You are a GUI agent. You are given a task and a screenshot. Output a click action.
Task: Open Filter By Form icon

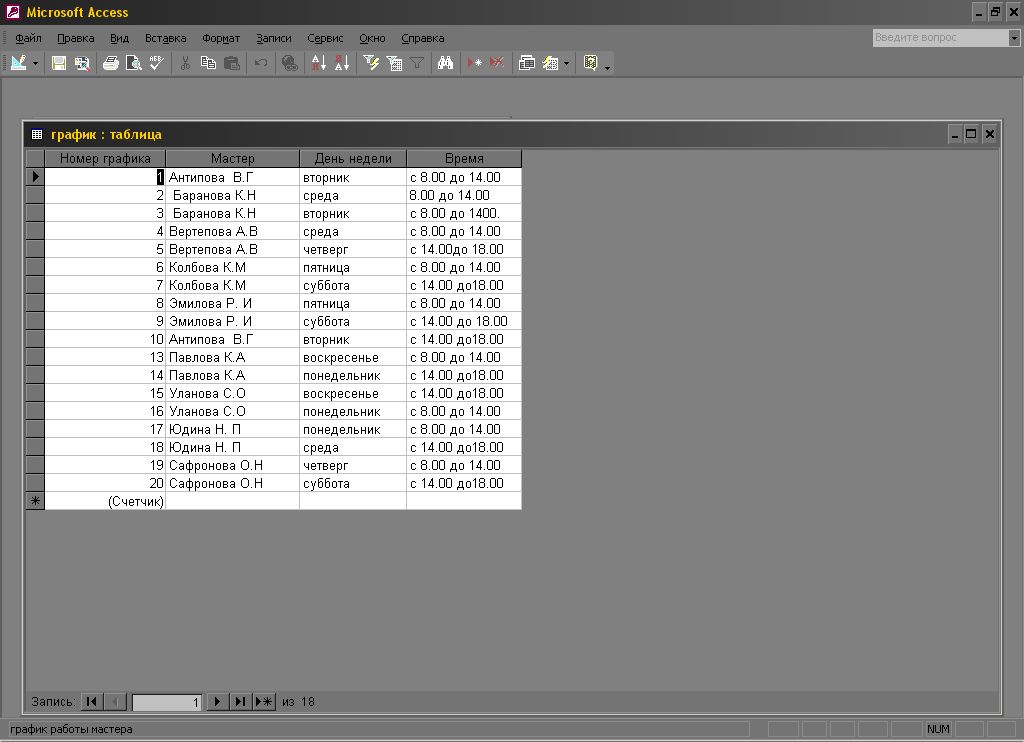pos(394,63)
